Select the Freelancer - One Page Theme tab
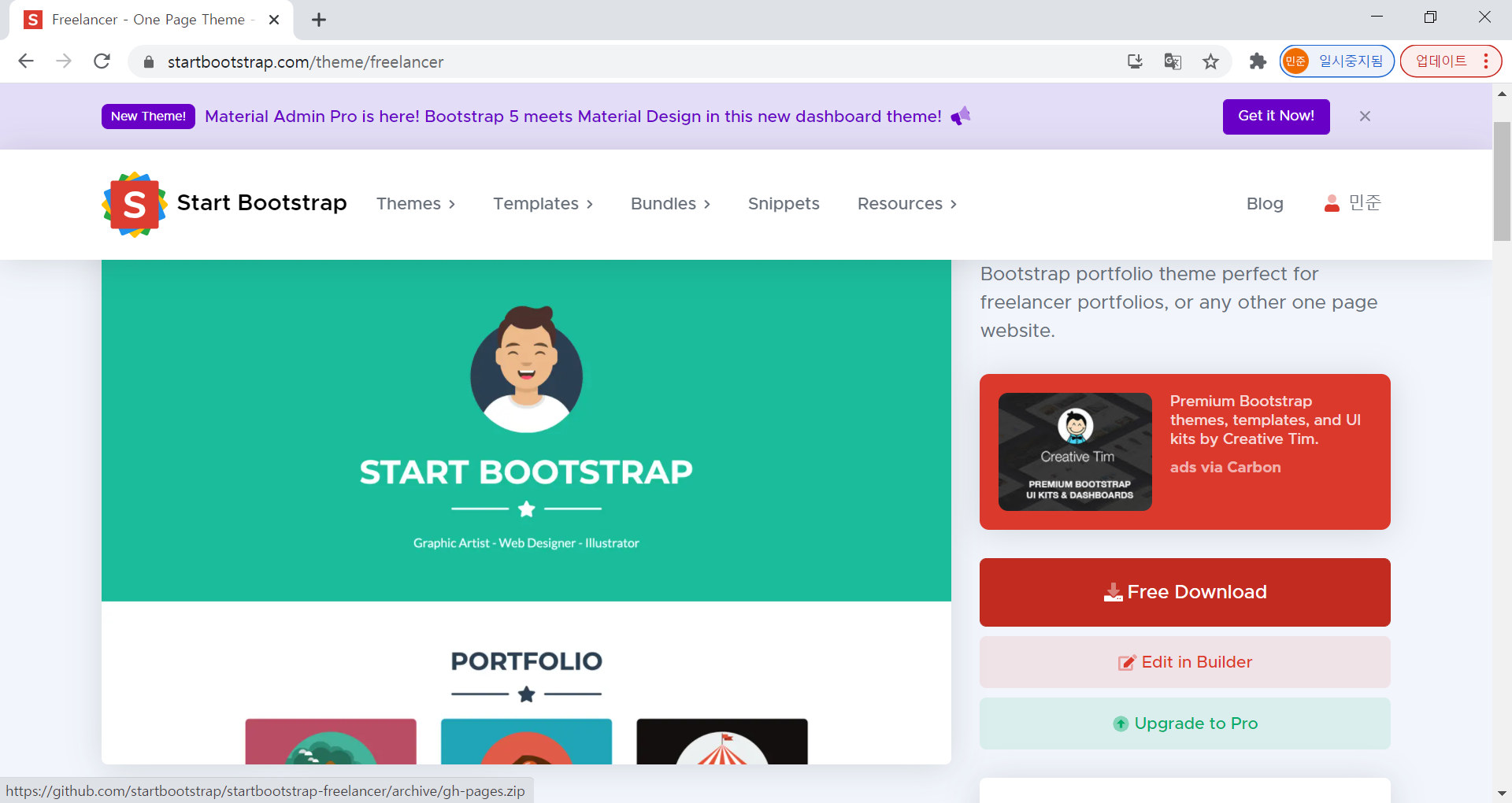1512x803 pixels. click(150, 20)
